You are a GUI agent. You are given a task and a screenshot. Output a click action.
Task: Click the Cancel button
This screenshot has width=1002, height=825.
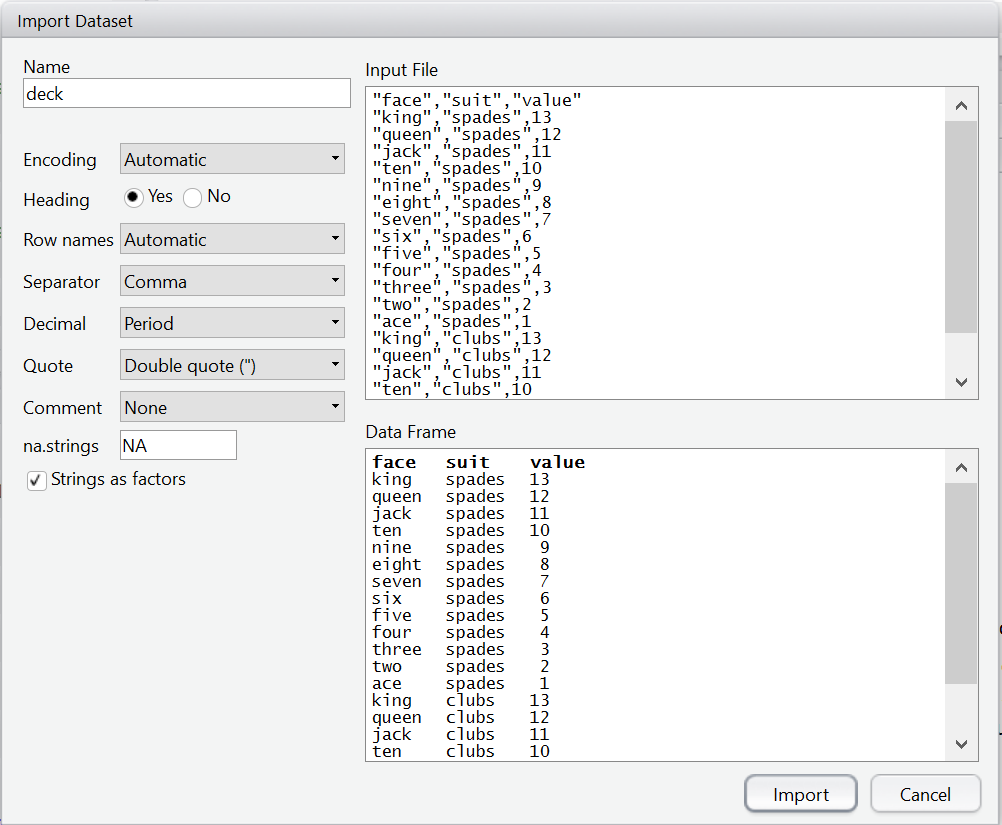coord(925,794)
